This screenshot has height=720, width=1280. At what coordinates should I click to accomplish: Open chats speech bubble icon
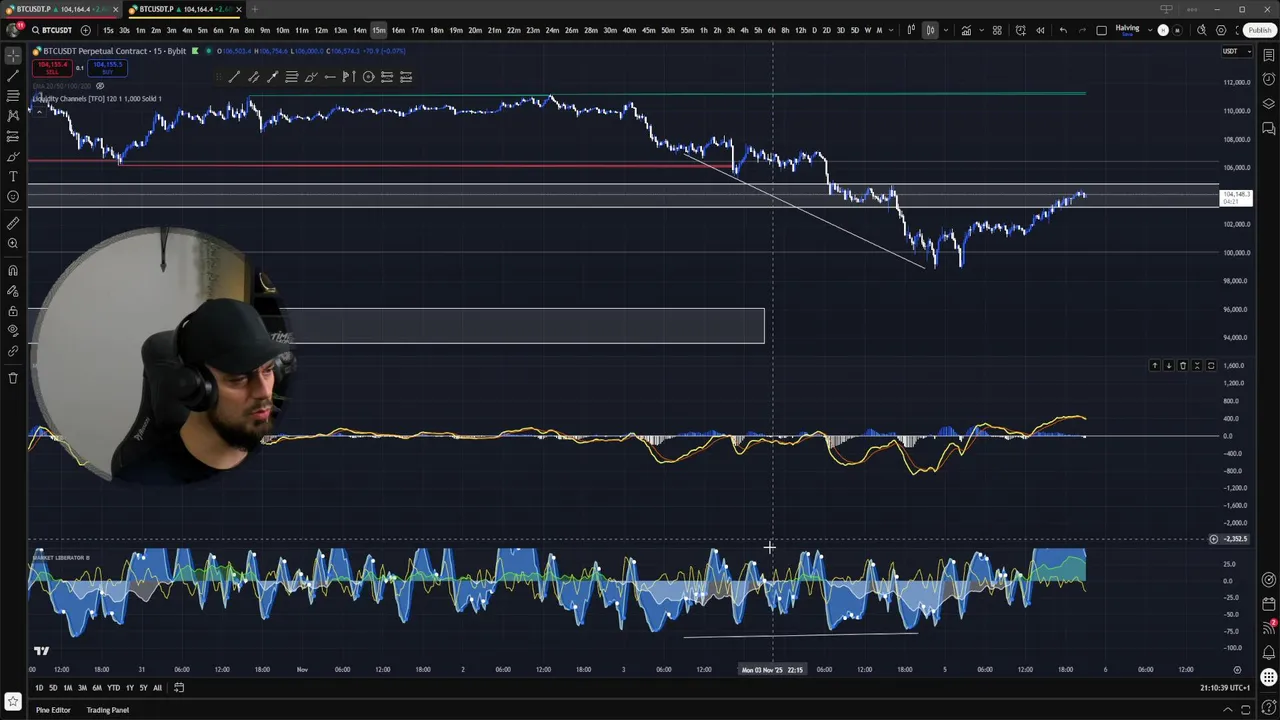1269,128
